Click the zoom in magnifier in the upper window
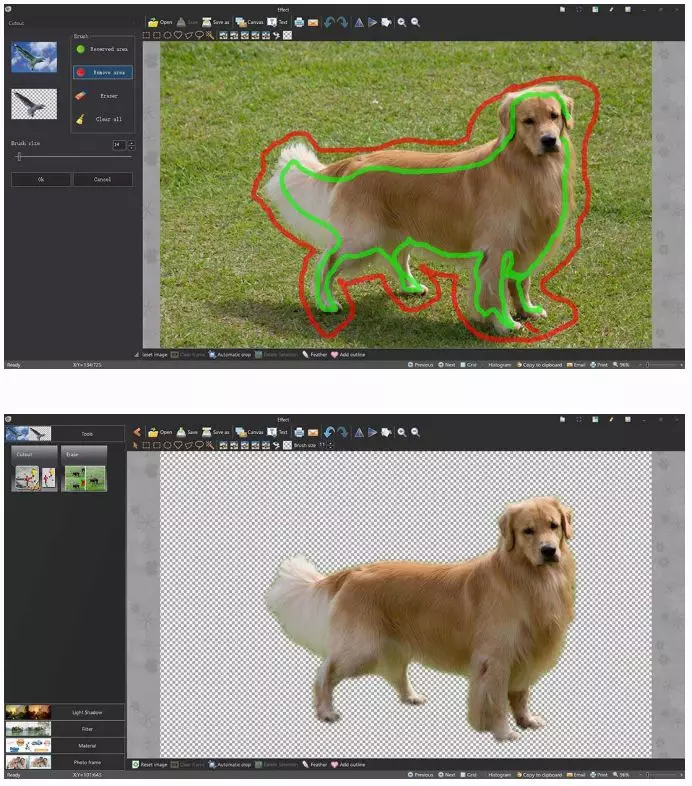The width and height of the screenshot is (692, 786). (x=402, y=22)
